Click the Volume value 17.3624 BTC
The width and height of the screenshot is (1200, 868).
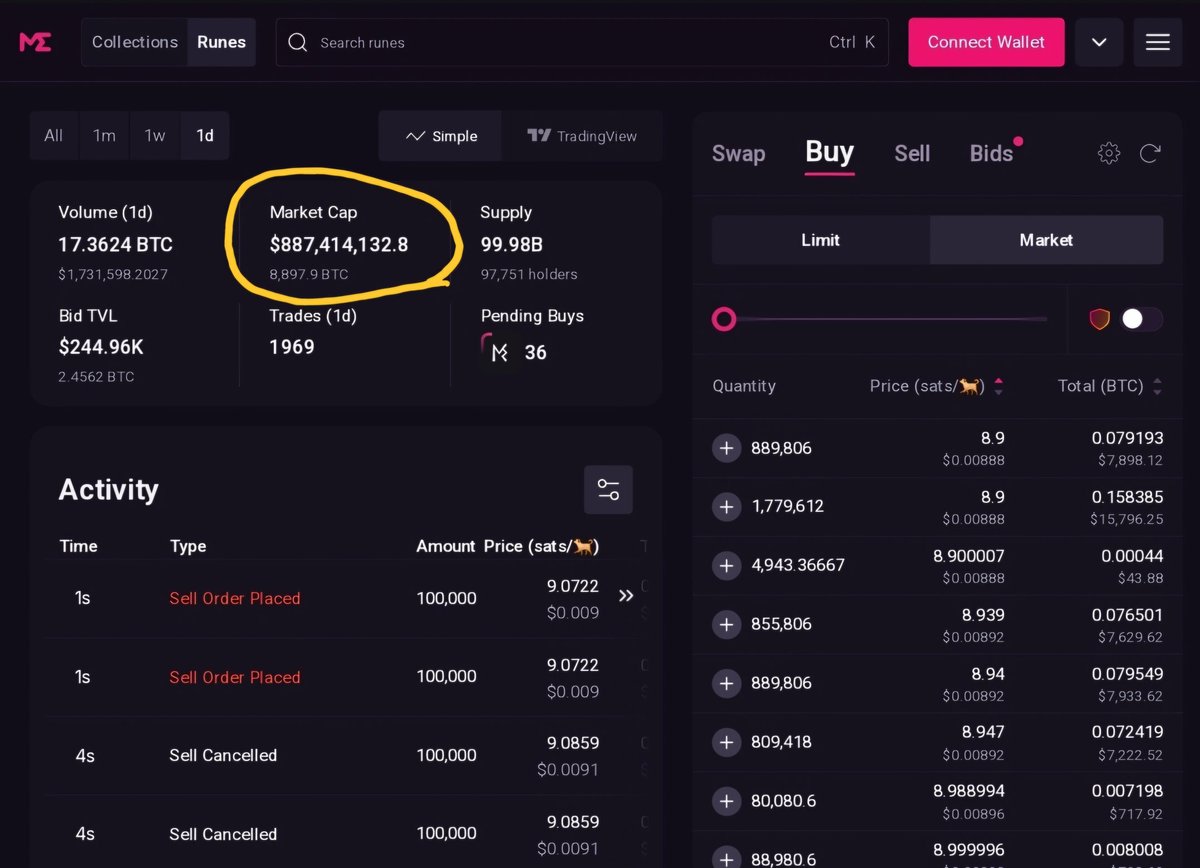(x=115, y=244)
